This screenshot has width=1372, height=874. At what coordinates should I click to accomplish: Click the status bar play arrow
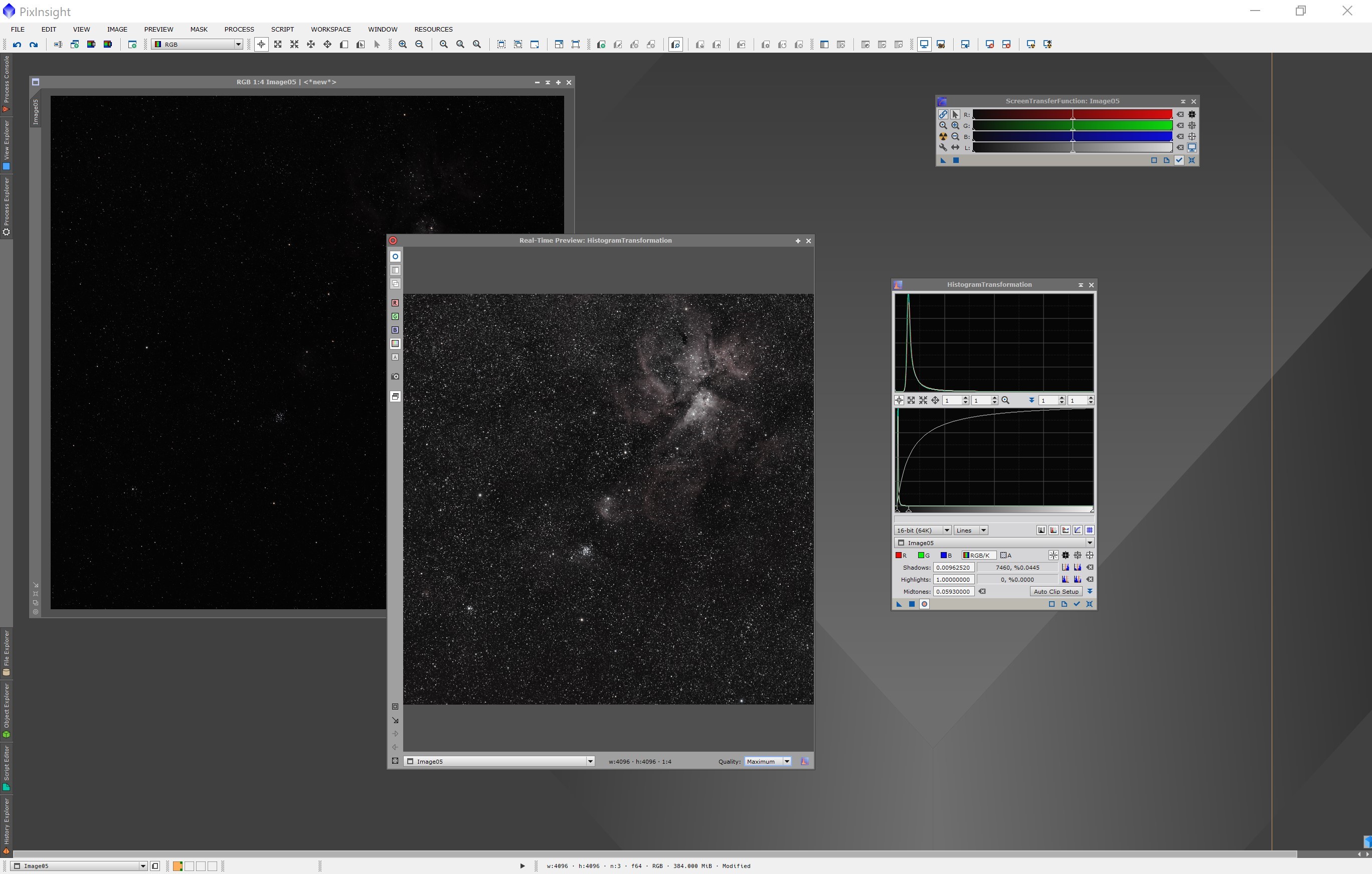(x=523, y=866)
